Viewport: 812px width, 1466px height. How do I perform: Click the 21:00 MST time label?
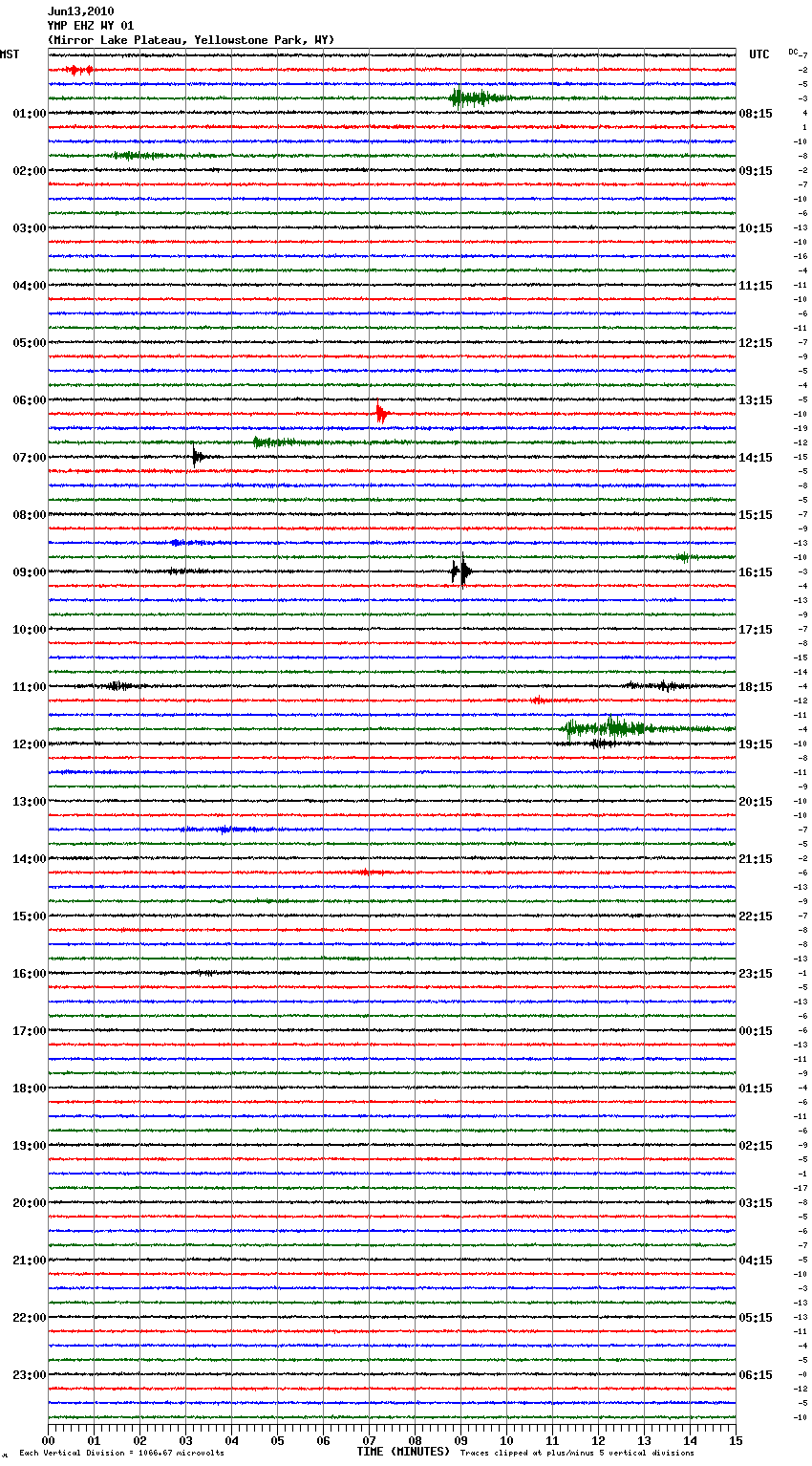[30, 1261]
